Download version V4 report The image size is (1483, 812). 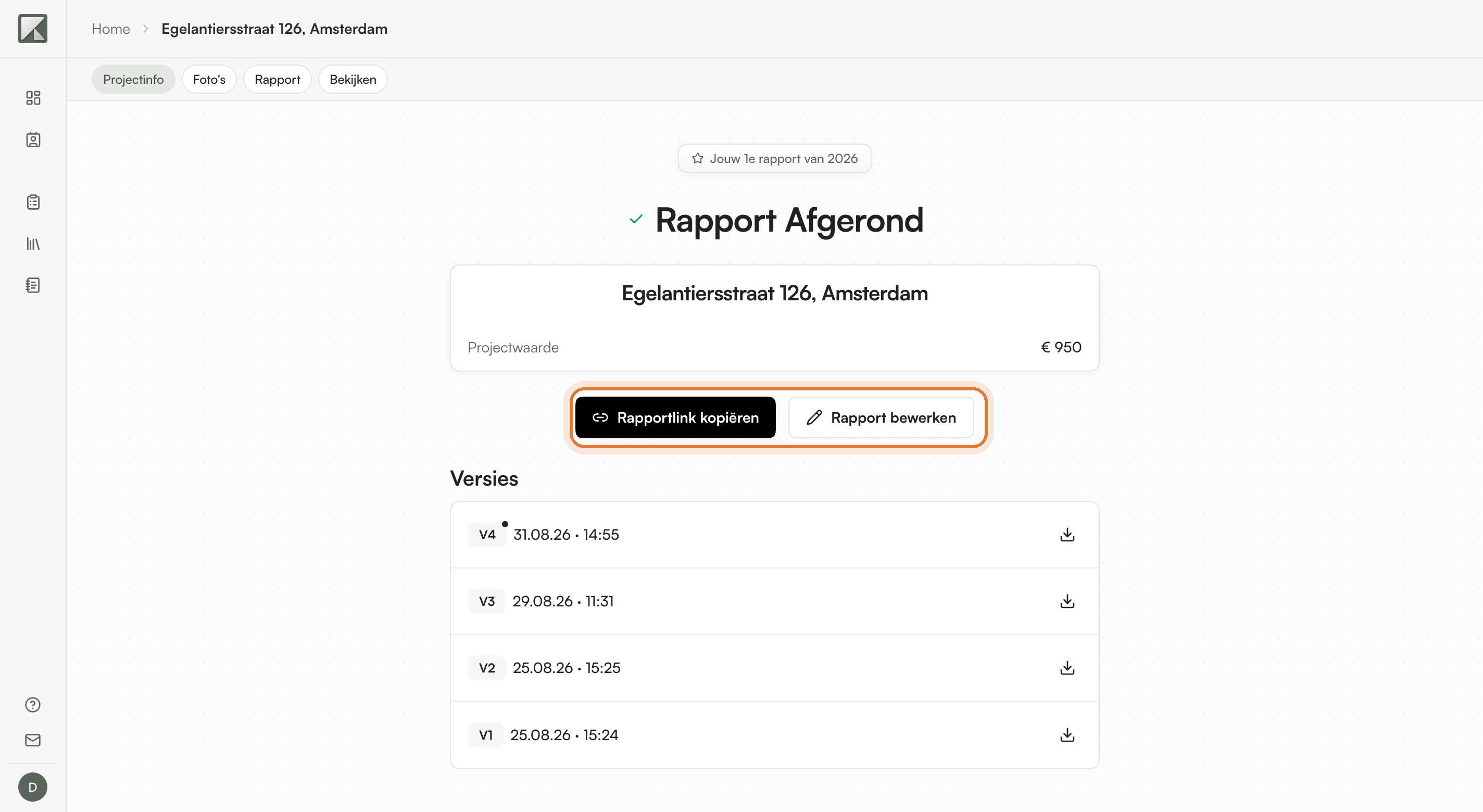[x=1067, y=535]
